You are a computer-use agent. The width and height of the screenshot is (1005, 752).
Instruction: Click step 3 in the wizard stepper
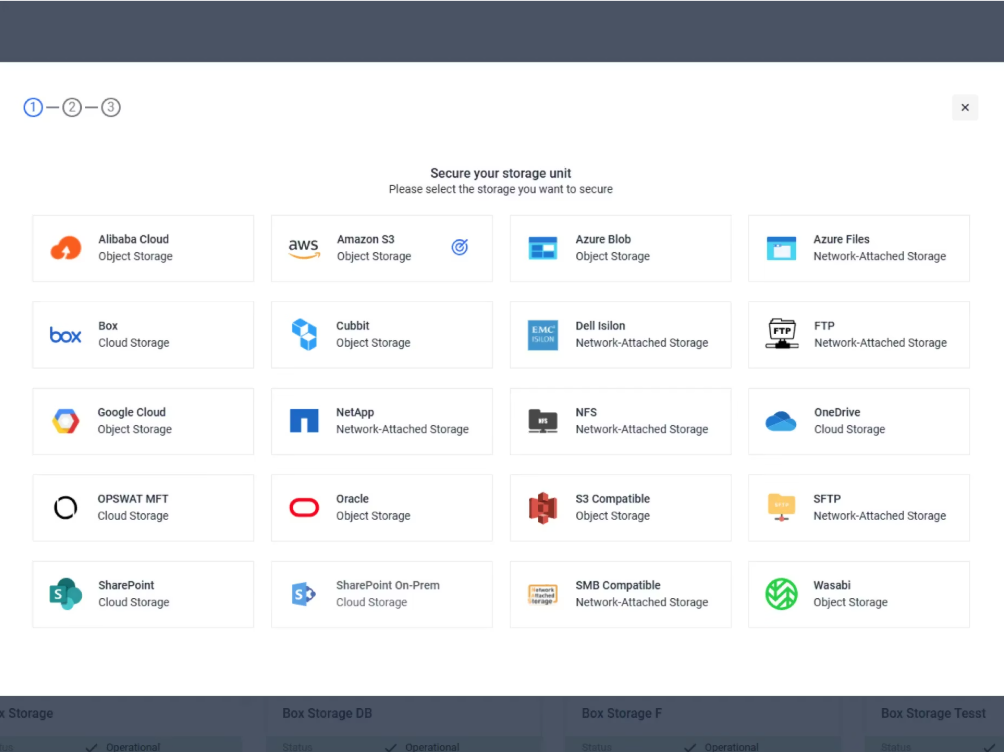tap(111, 107)
